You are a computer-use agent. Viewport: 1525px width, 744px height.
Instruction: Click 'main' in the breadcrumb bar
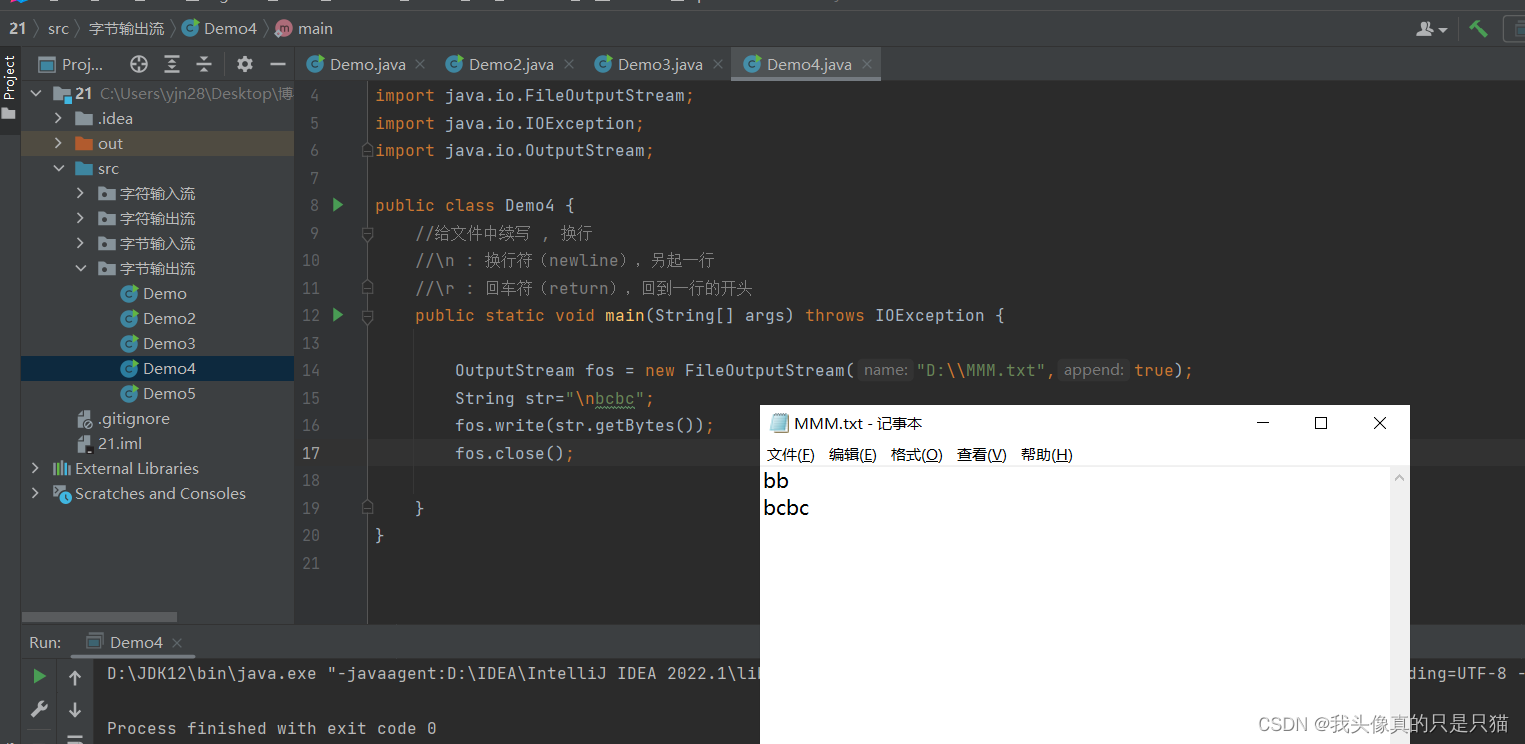(305, 28)
